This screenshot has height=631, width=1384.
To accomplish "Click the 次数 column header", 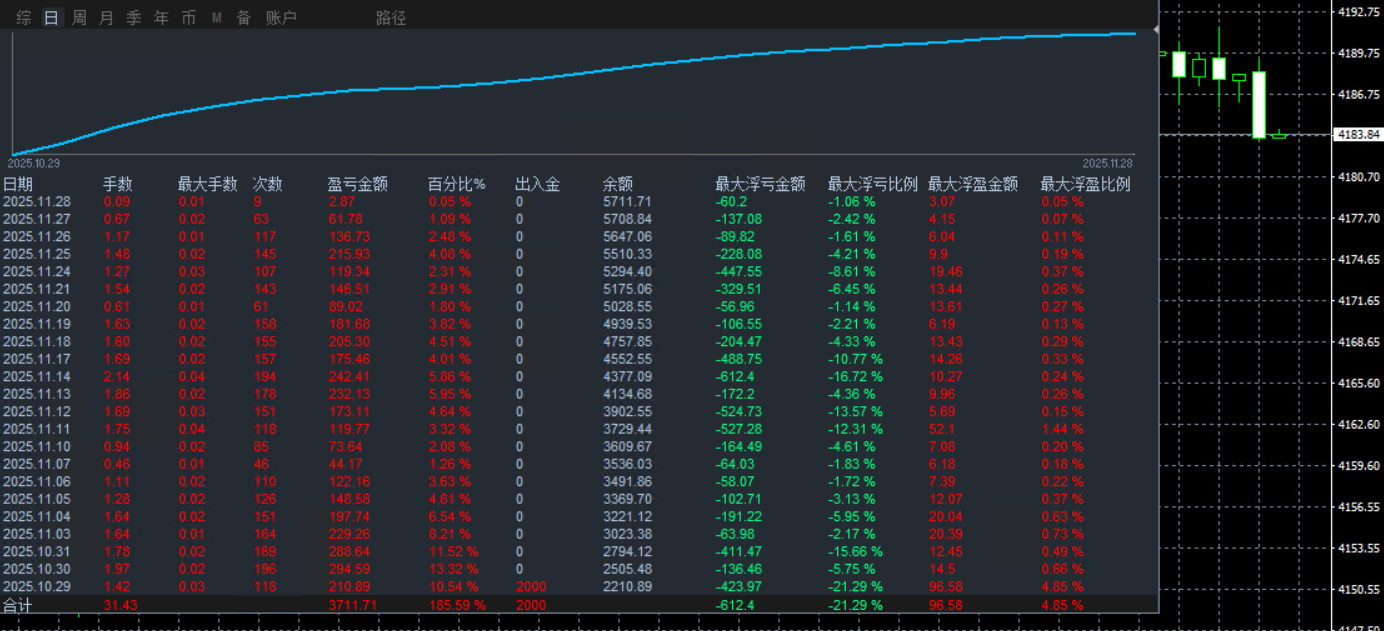I will 268,184.
